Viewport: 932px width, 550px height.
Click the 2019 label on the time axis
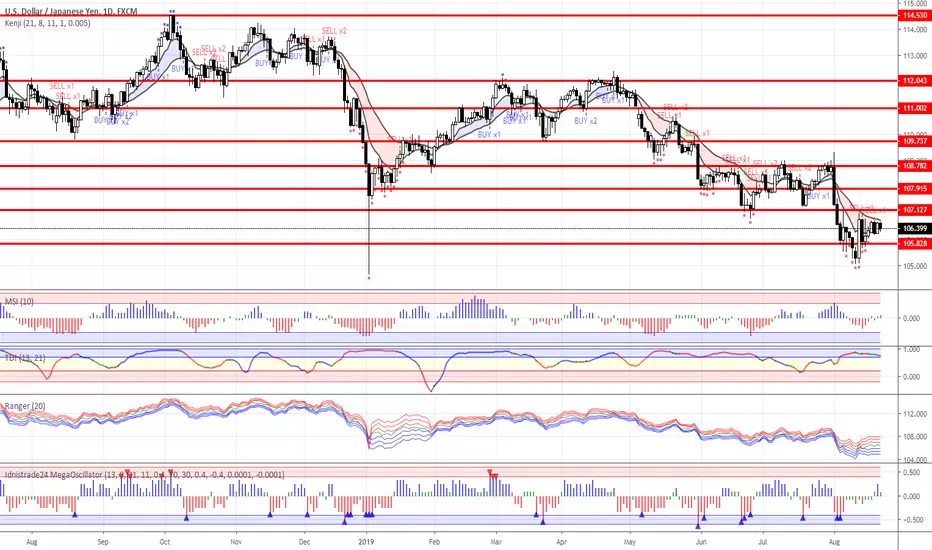tap(367, 542)
